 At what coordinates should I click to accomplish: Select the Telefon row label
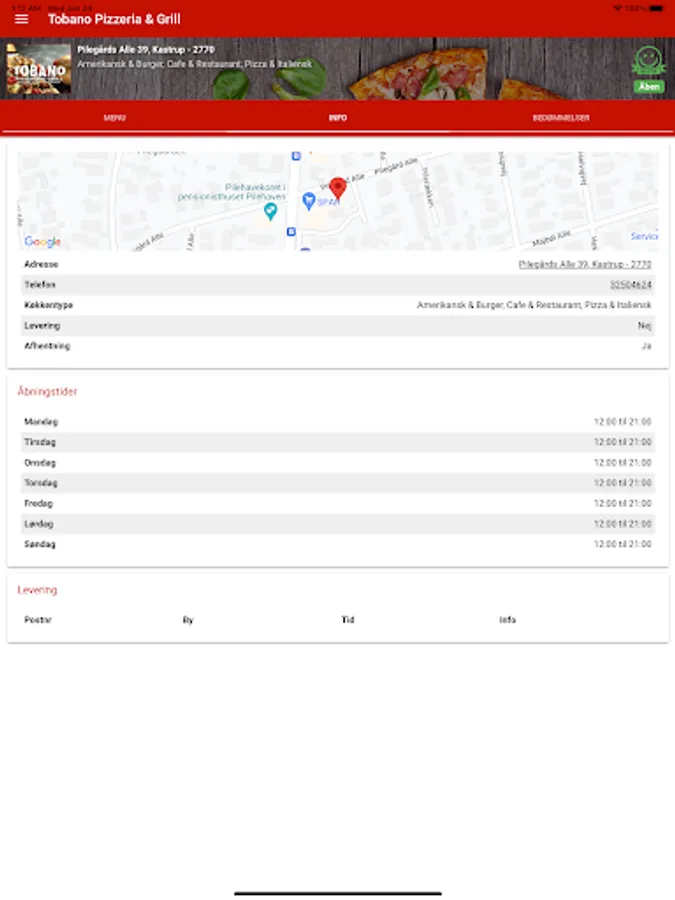point(40,285)
